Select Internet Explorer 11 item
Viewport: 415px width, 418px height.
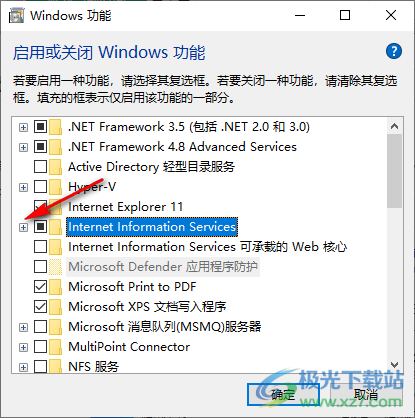126,207
